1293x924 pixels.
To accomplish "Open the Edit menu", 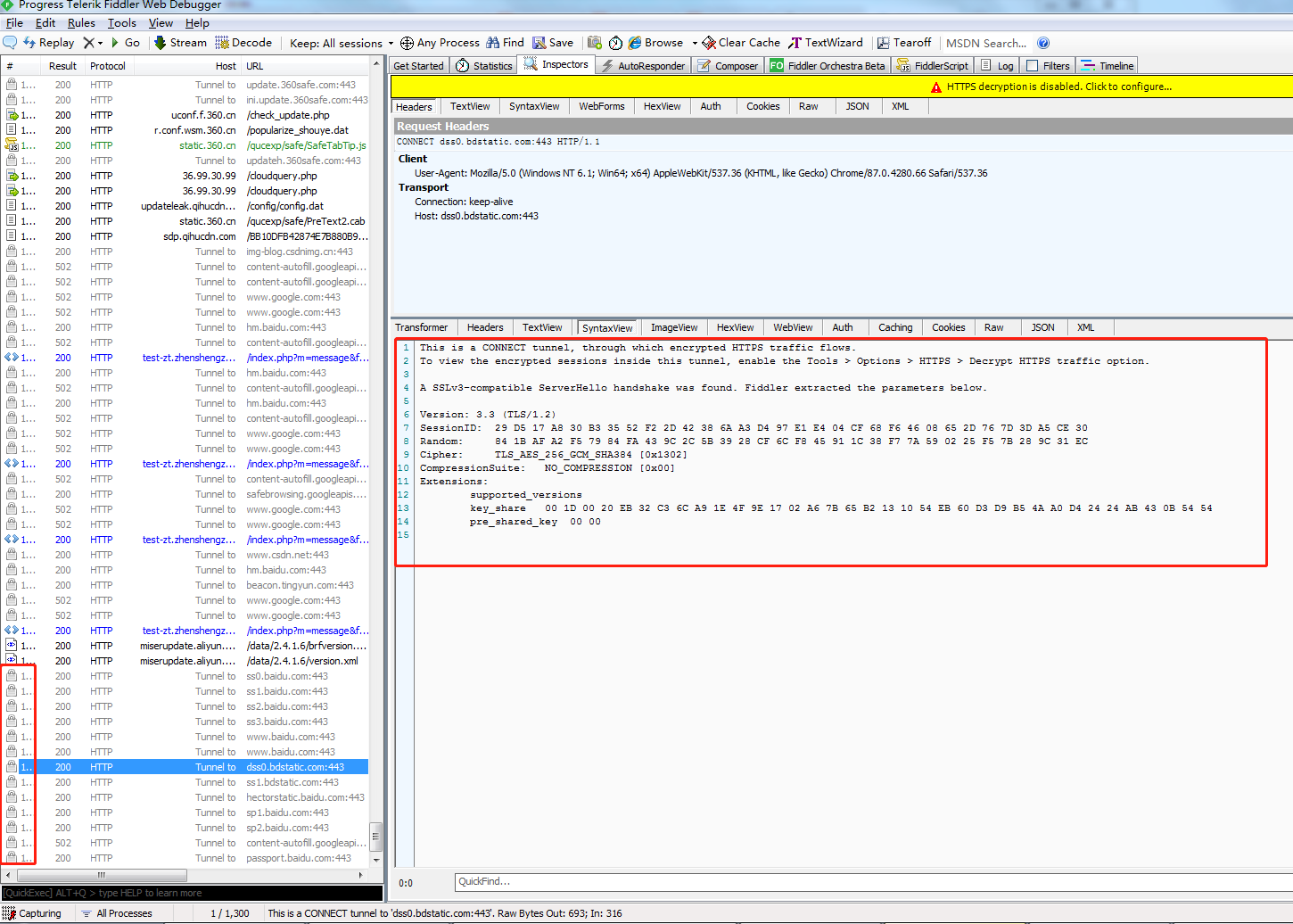I will 45,23.
